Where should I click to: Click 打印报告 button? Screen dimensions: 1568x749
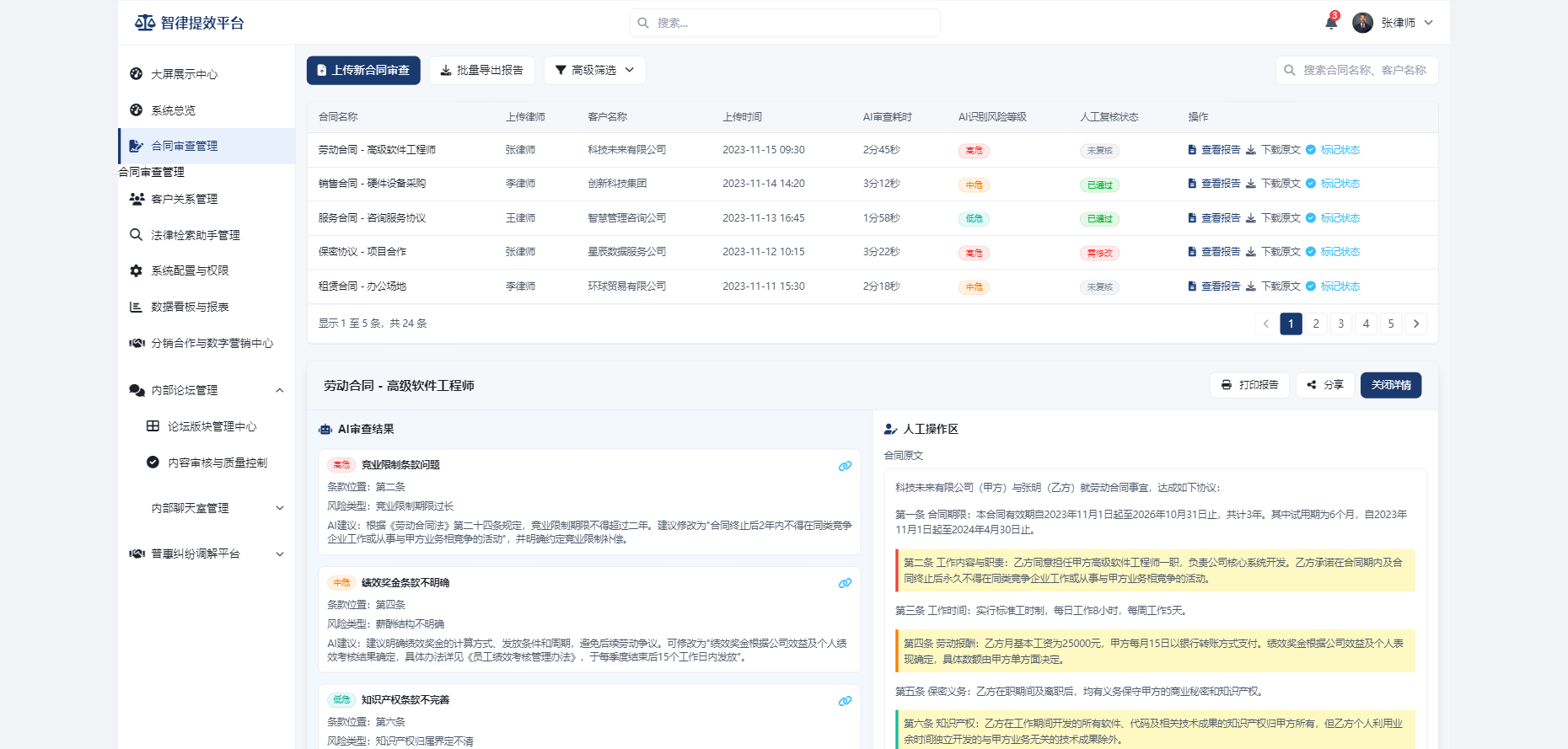[1249, 385]
